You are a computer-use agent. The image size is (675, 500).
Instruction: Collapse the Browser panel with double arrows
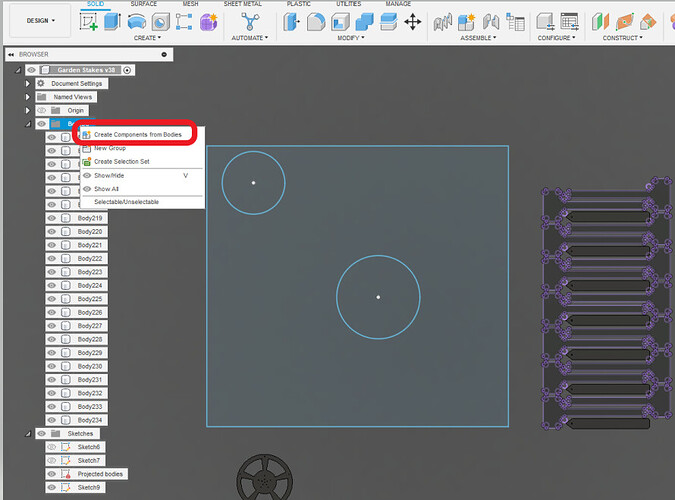click(x=11, y=54)
